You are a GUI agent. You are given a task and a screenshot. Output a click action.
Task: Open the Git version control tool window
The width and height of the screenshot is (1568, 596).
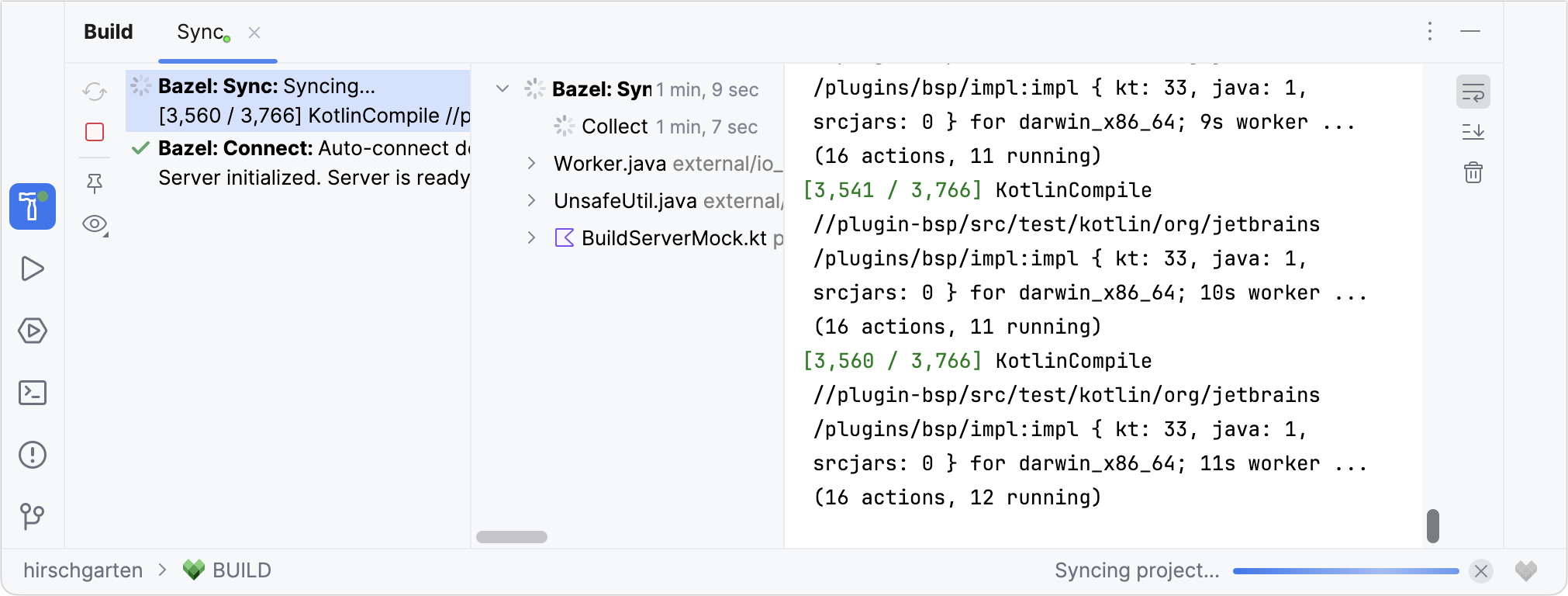point(33,516)
